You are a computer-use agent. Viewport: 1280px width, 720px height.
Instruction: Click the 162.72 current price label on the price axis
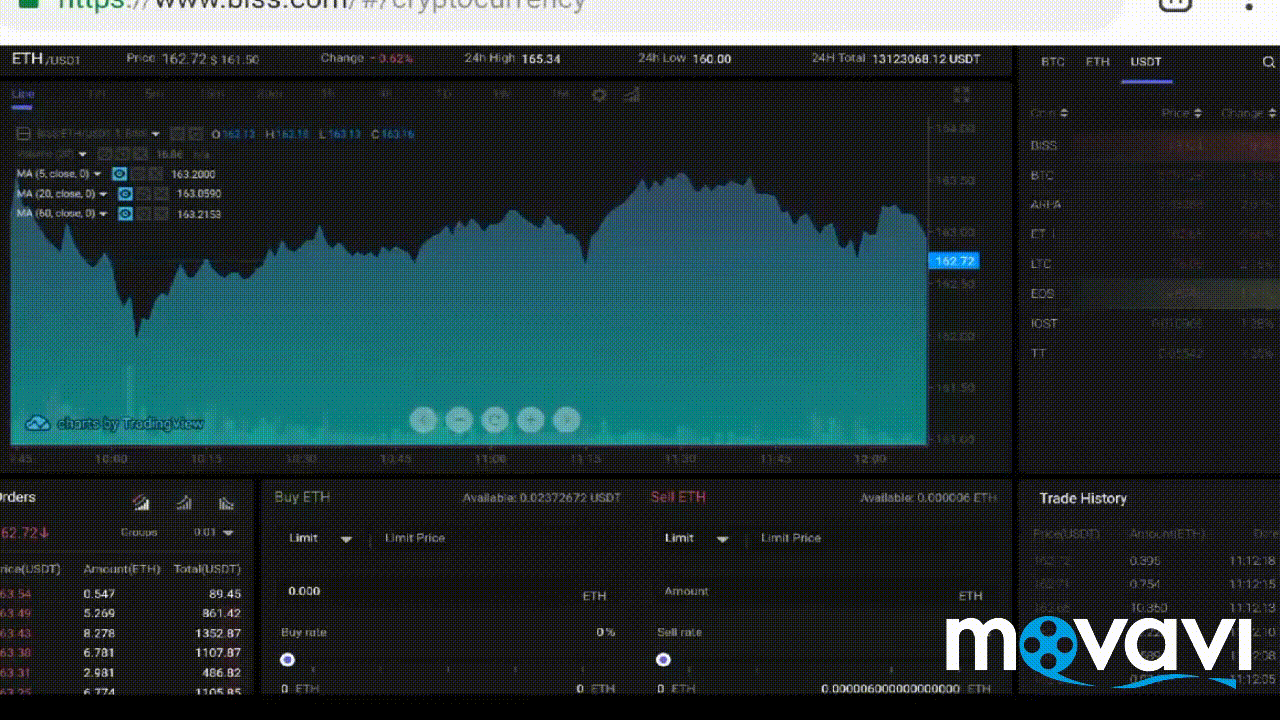[x=954, y=261]
